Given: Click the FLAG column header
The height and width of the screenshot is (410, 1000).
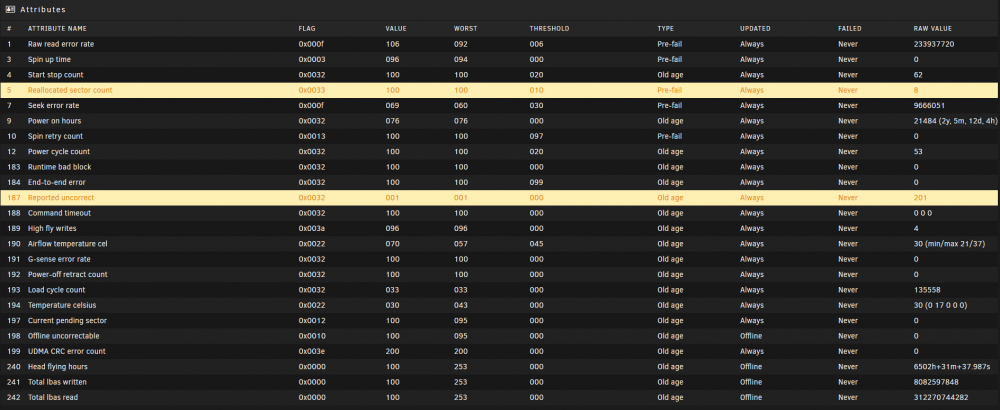Looking at the screenshot, I should pos(307,29).
